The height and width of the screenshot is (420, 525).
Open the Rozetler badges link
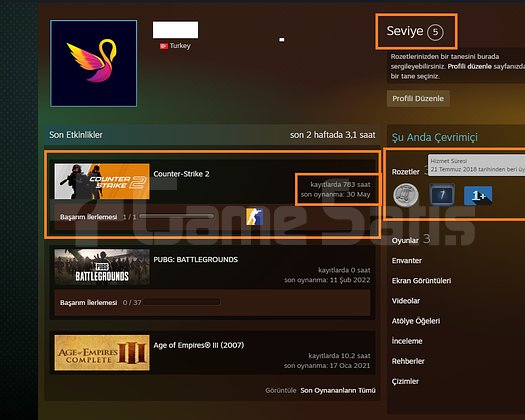pyautogui.click(x=405, y=172)
